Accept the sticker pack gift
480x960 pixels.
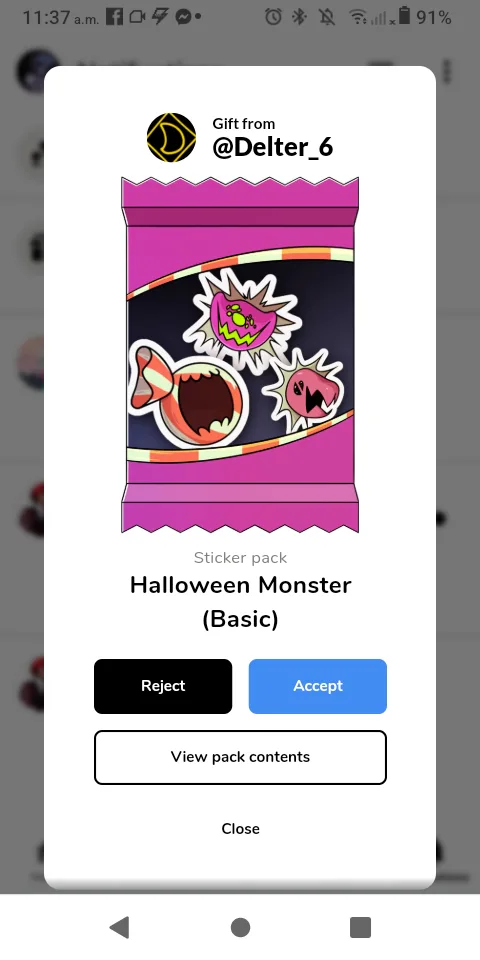[318, 686]
